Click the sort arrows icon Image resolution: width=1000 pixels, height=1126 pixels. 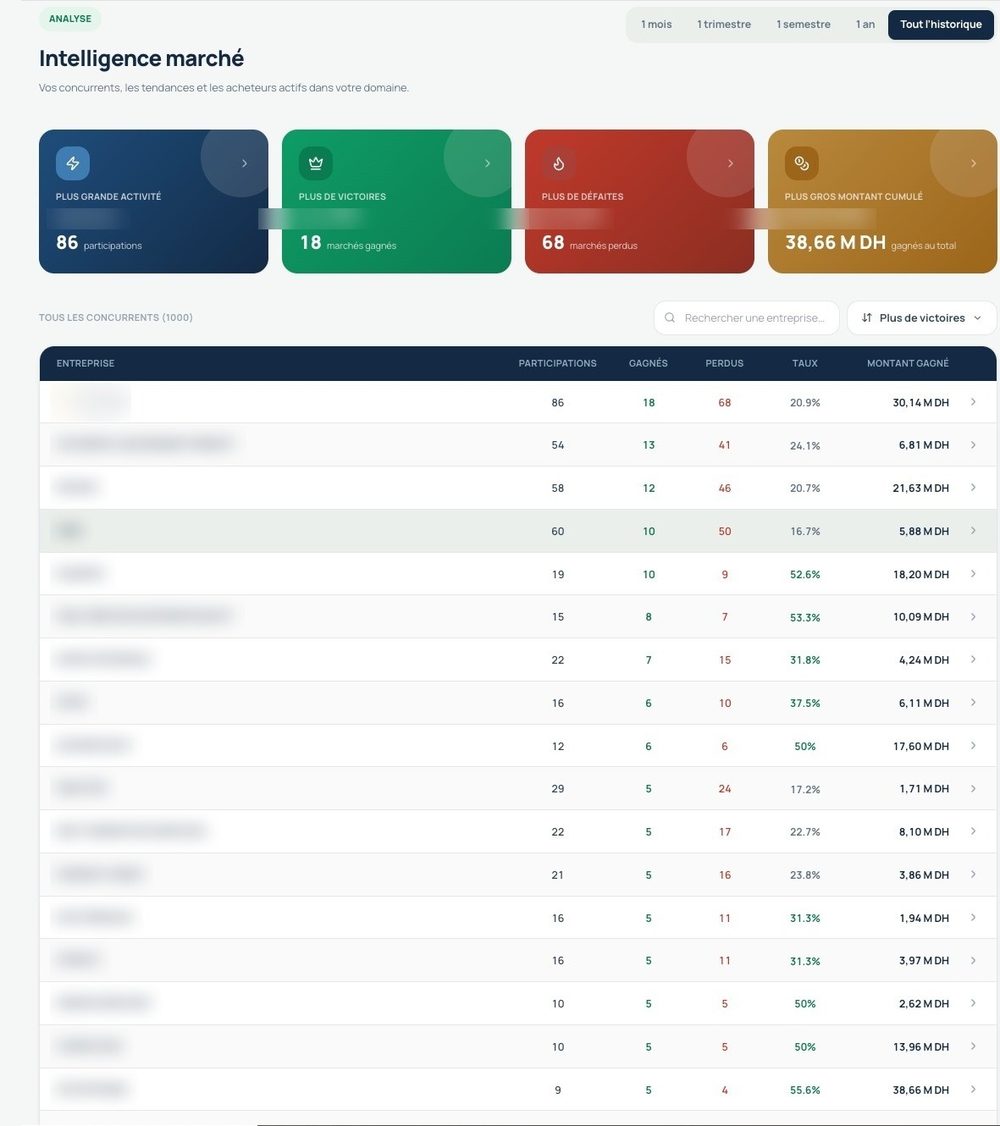(866, 317)
